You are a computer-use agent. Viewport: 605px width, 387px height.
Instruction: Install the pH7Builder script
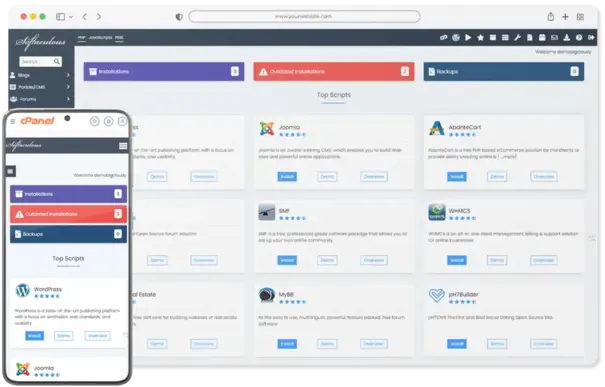click(x=457, y=344)
